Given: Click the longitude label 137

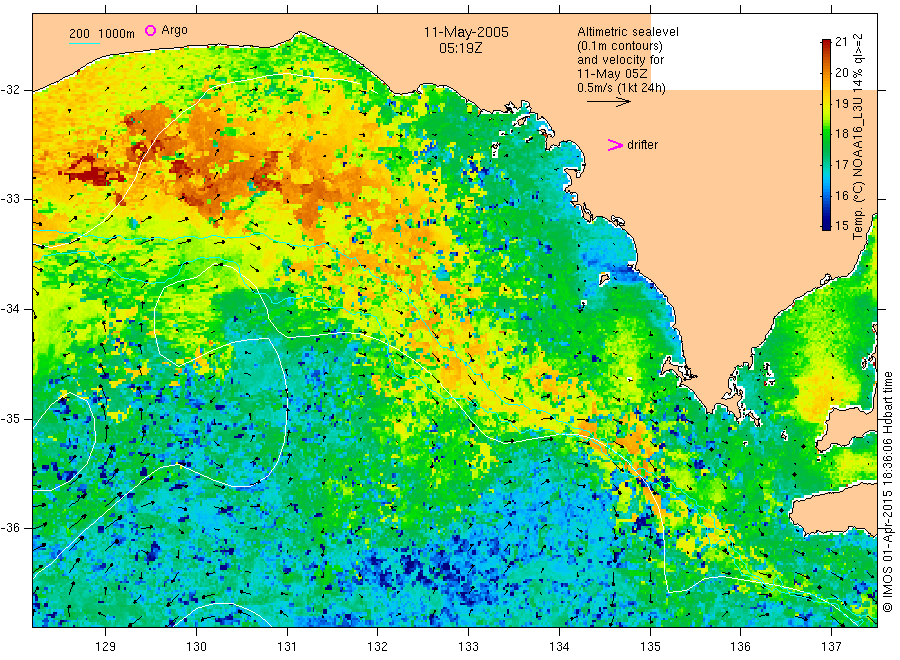Looking at the screenshot, I should click(831, 647).
